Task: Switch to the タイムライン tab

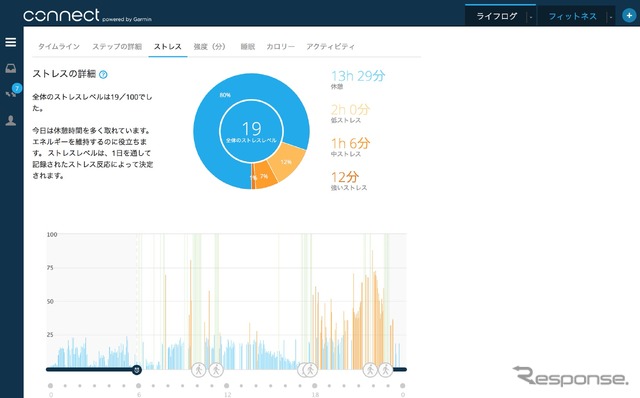Action: 59,47
